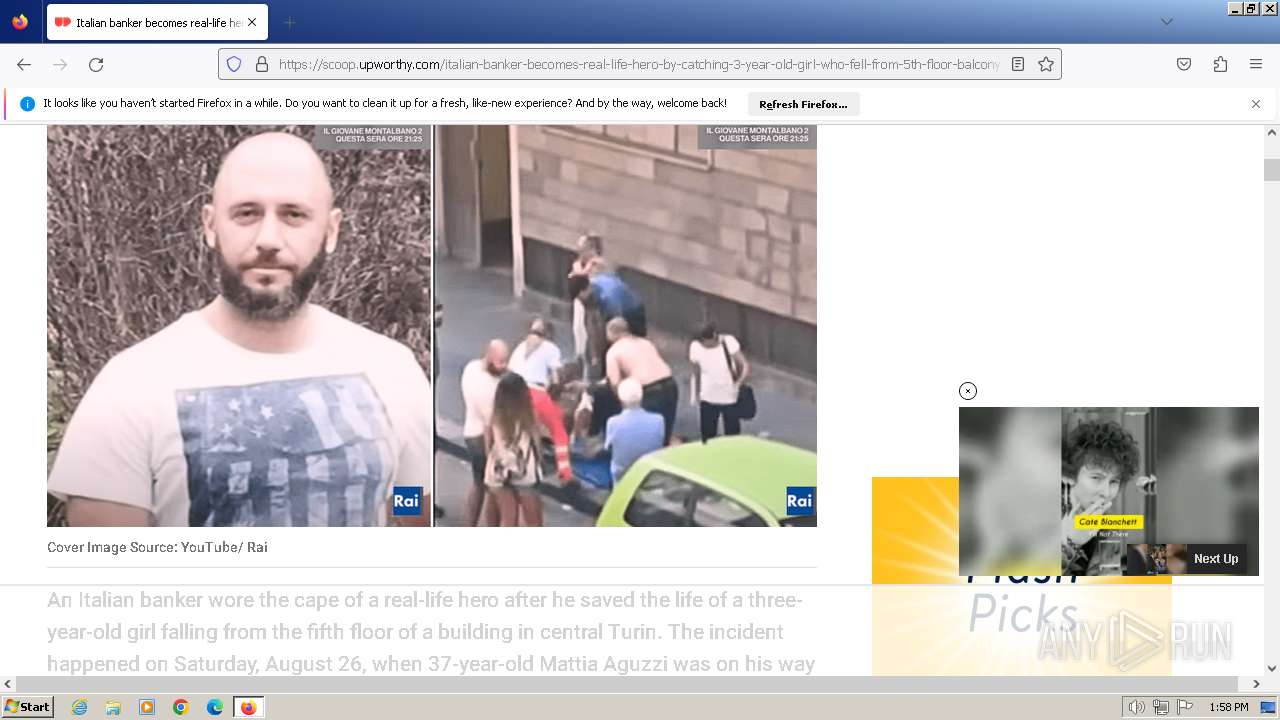Click network icon in system tray

1161,707
